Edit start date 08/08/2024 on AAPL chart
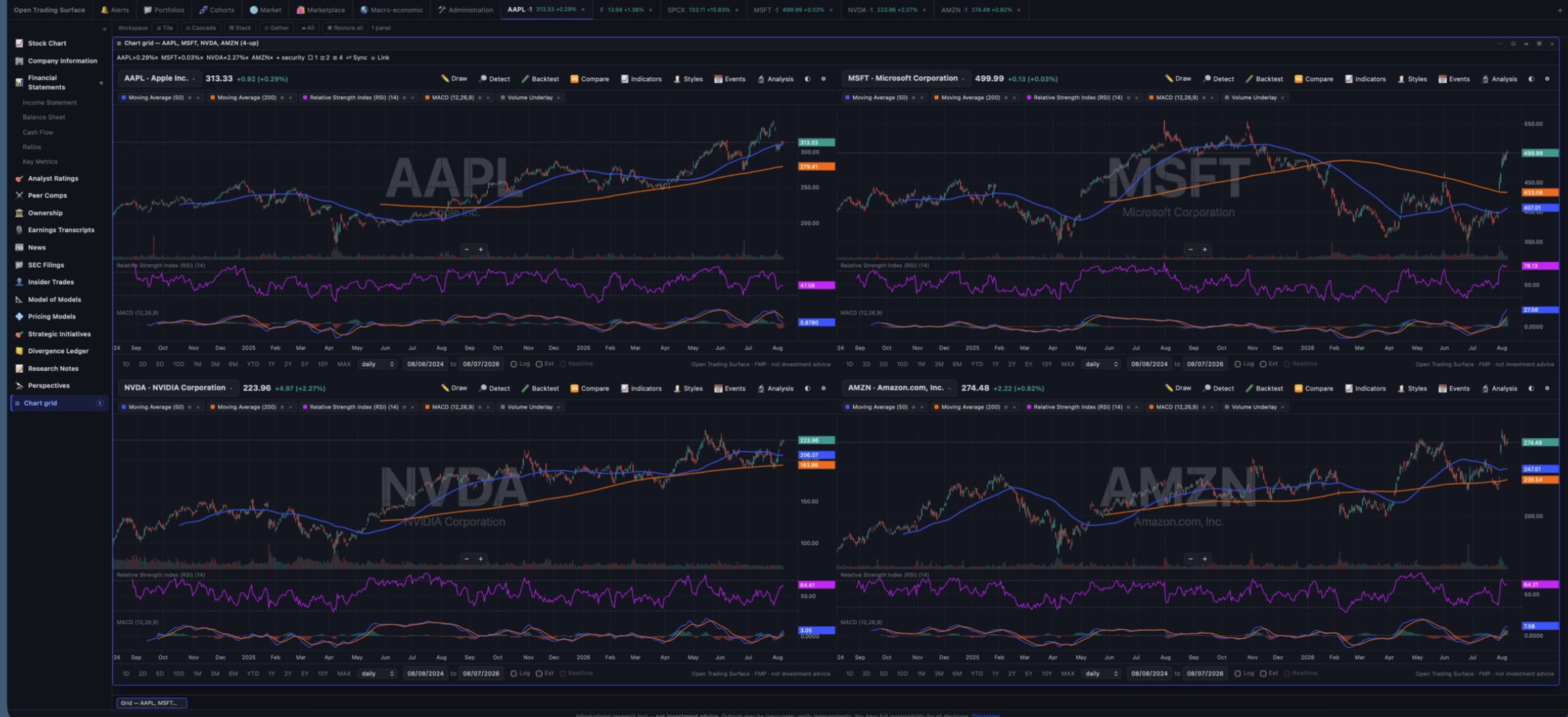The width and height of the screenshot is (1568, 717). pos(425,364)
